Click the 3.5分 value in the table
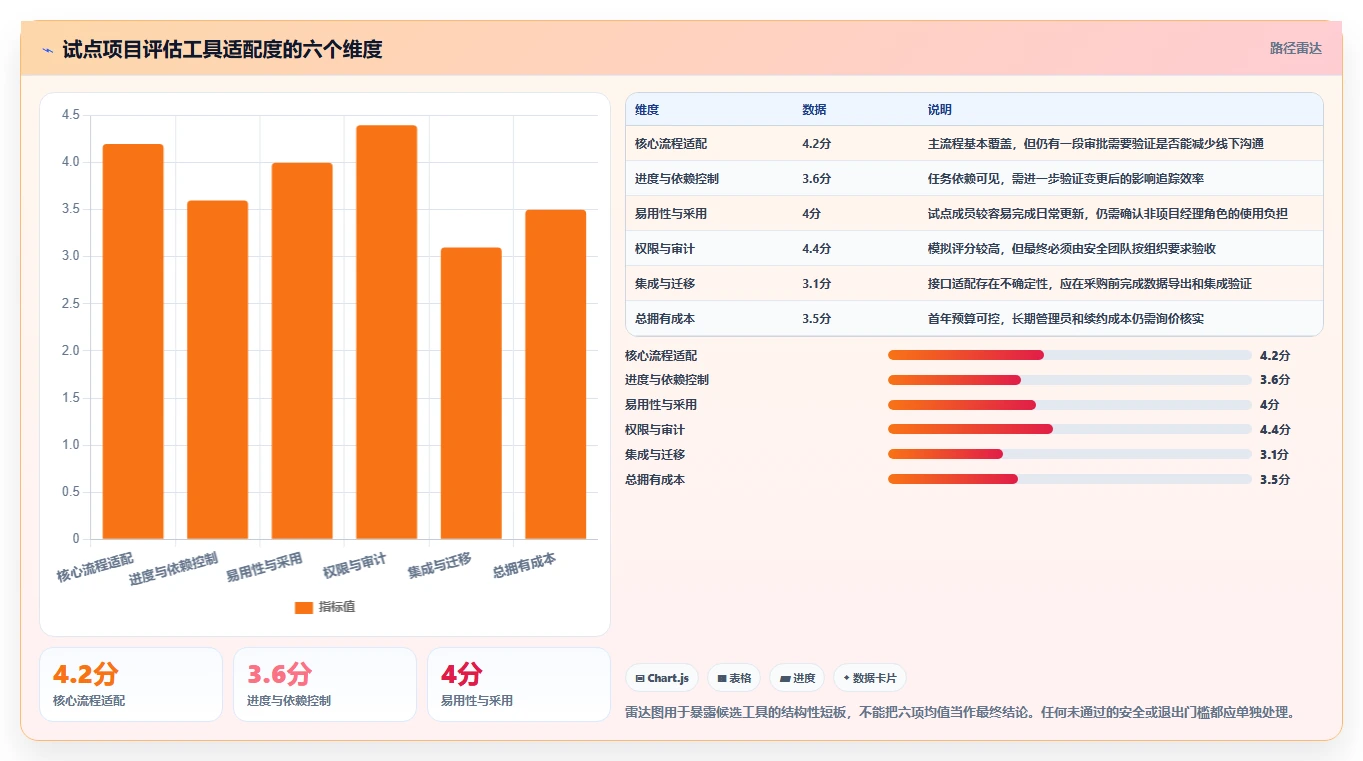 pyautogui.click(x=816, y=319)
